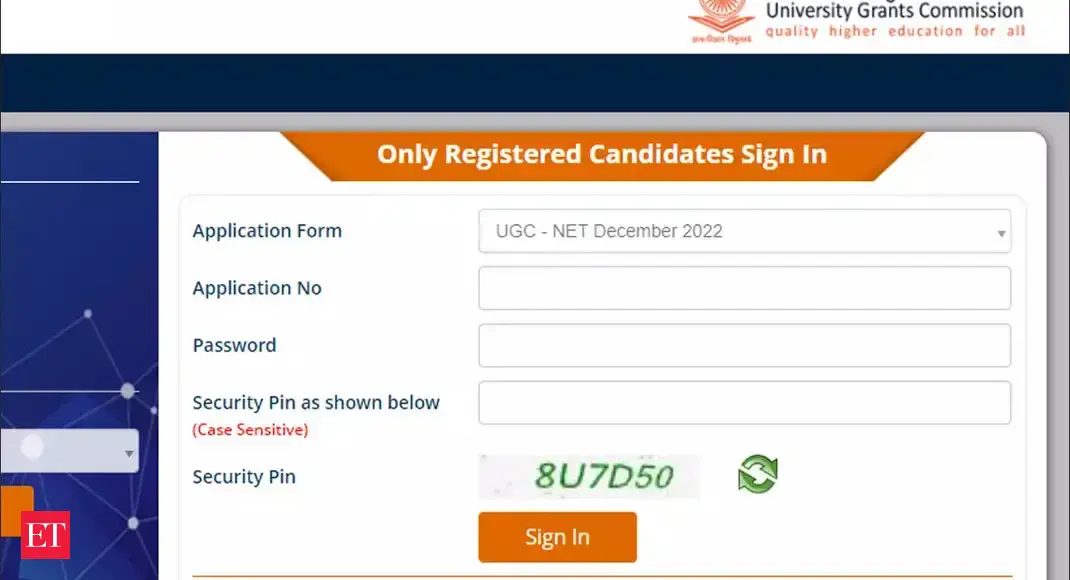Screen dimensions: 1070x580
Task: Click the Only Registered Candidates Sign In banner
Action: click(601, 155)
